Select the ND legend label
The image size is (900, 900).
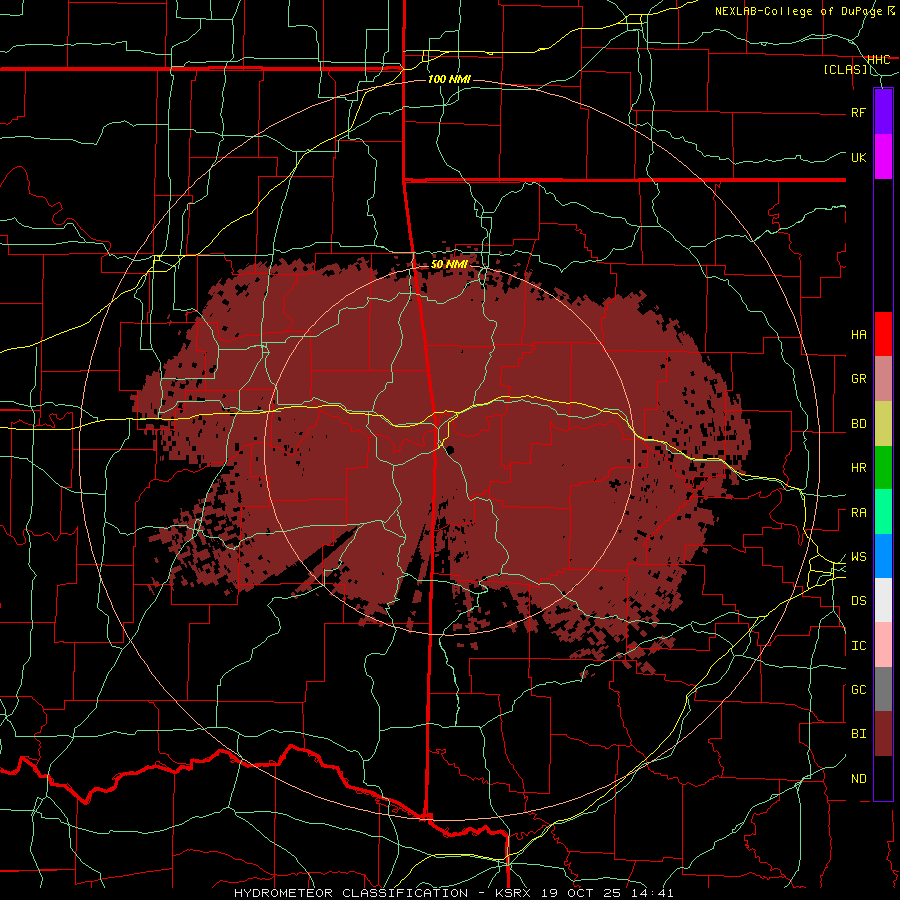[859, 779]
